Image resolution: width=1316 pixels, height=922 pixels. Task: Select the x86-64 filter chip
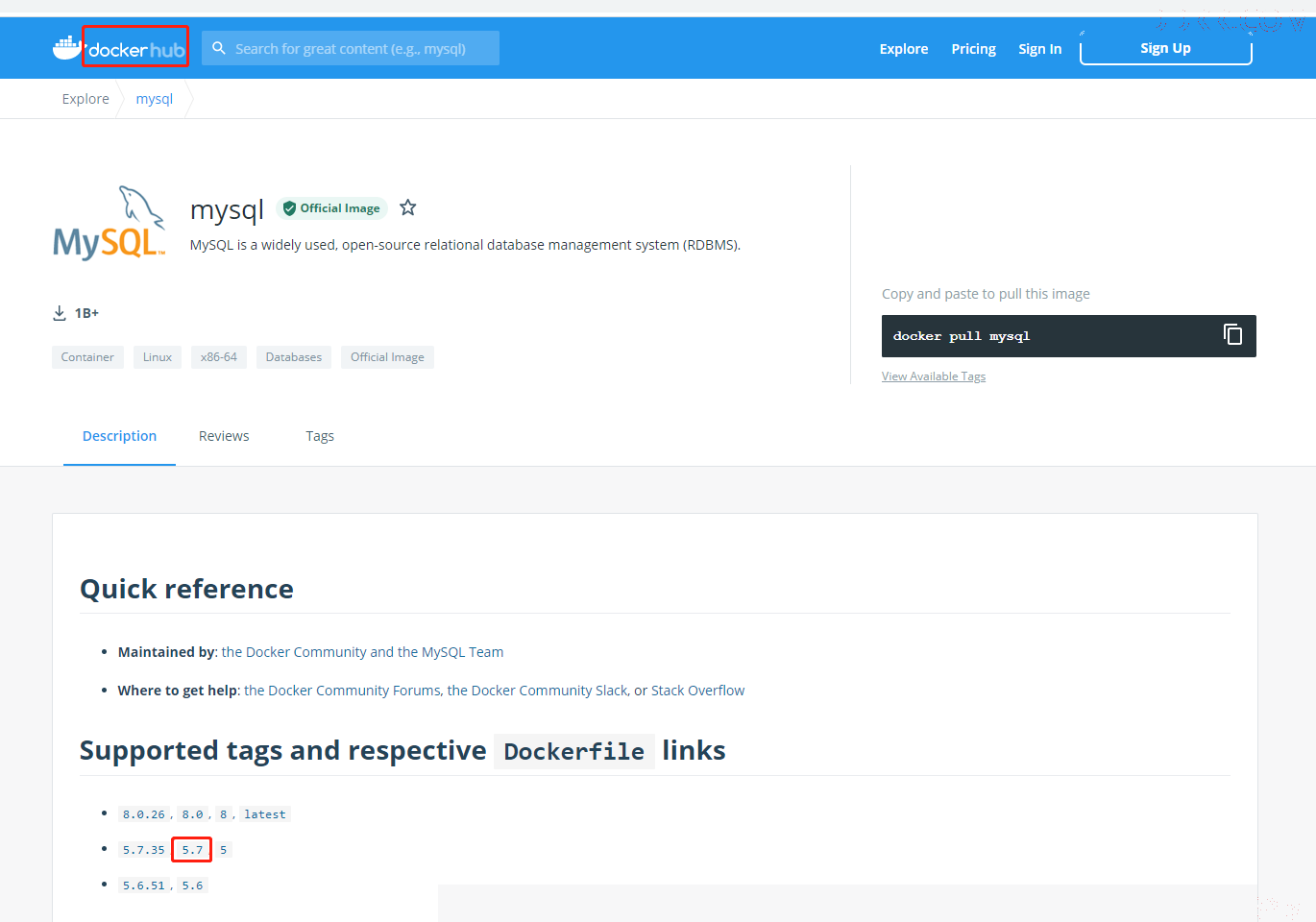[219, 357]
